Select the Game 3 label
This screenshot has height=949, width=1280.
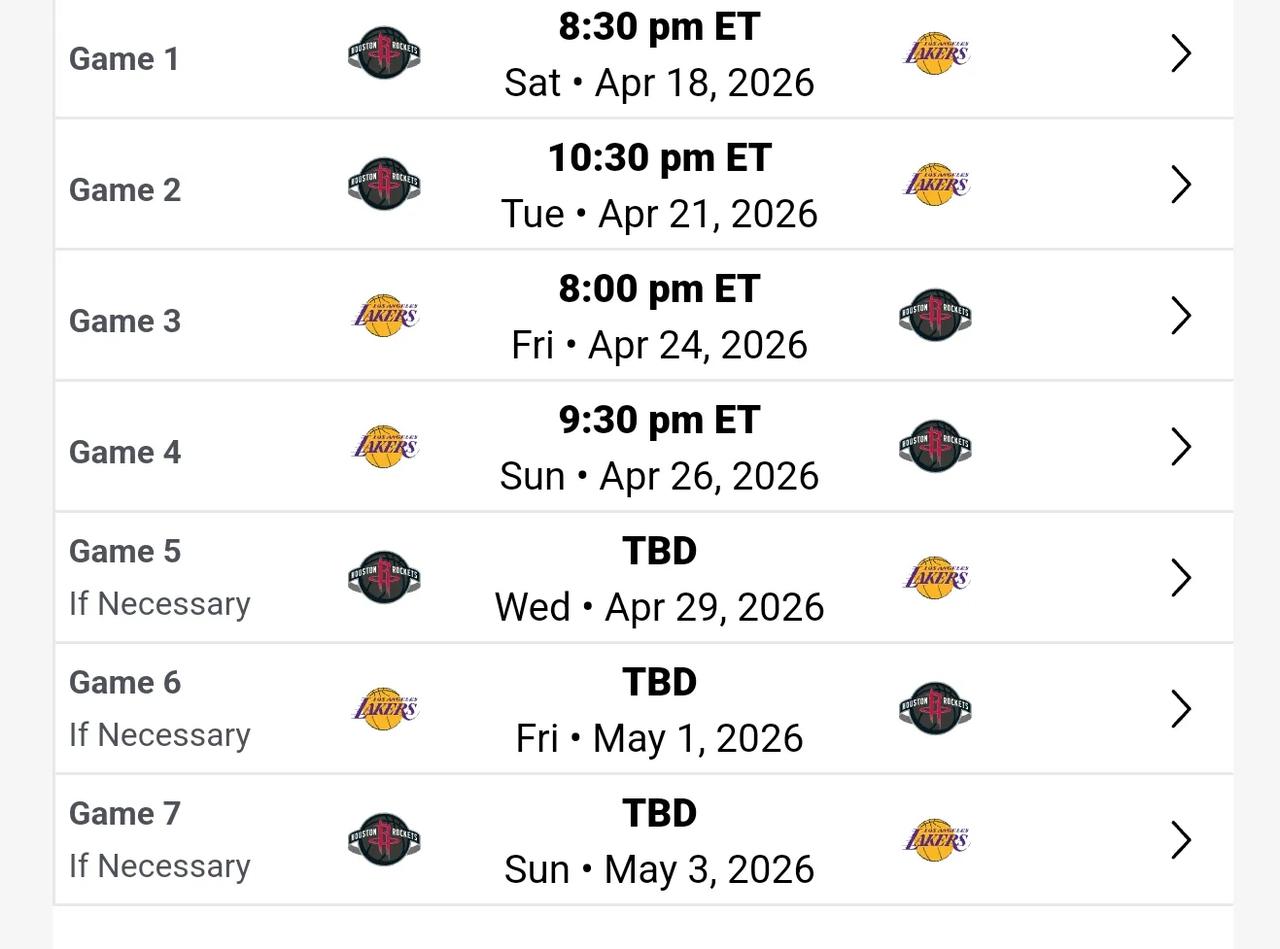(125, 321)
